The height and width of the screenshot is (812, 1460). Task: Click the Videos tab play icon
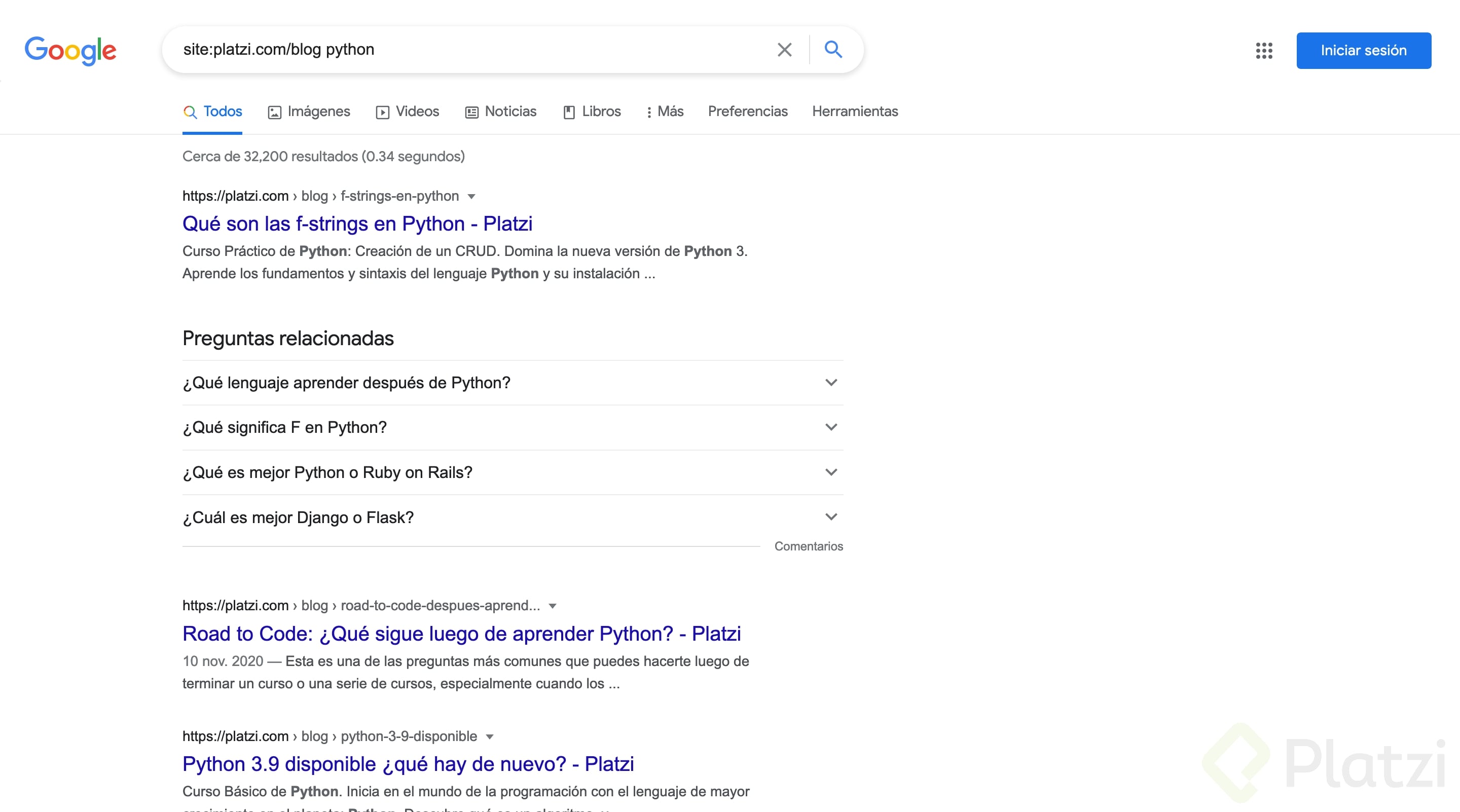coord(383,112)
